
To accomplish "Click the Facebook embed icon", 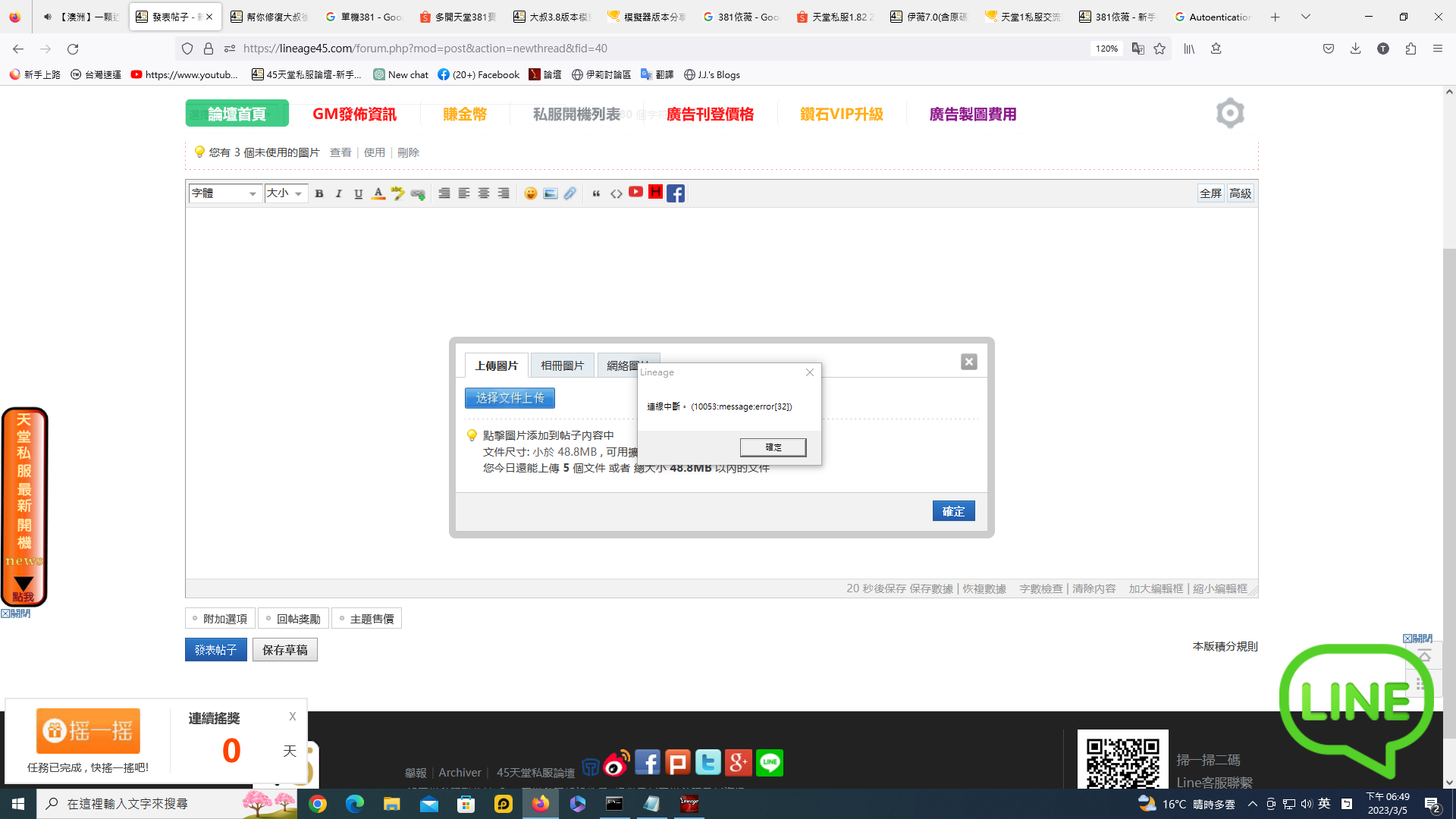I will click(x=676, y=193).
